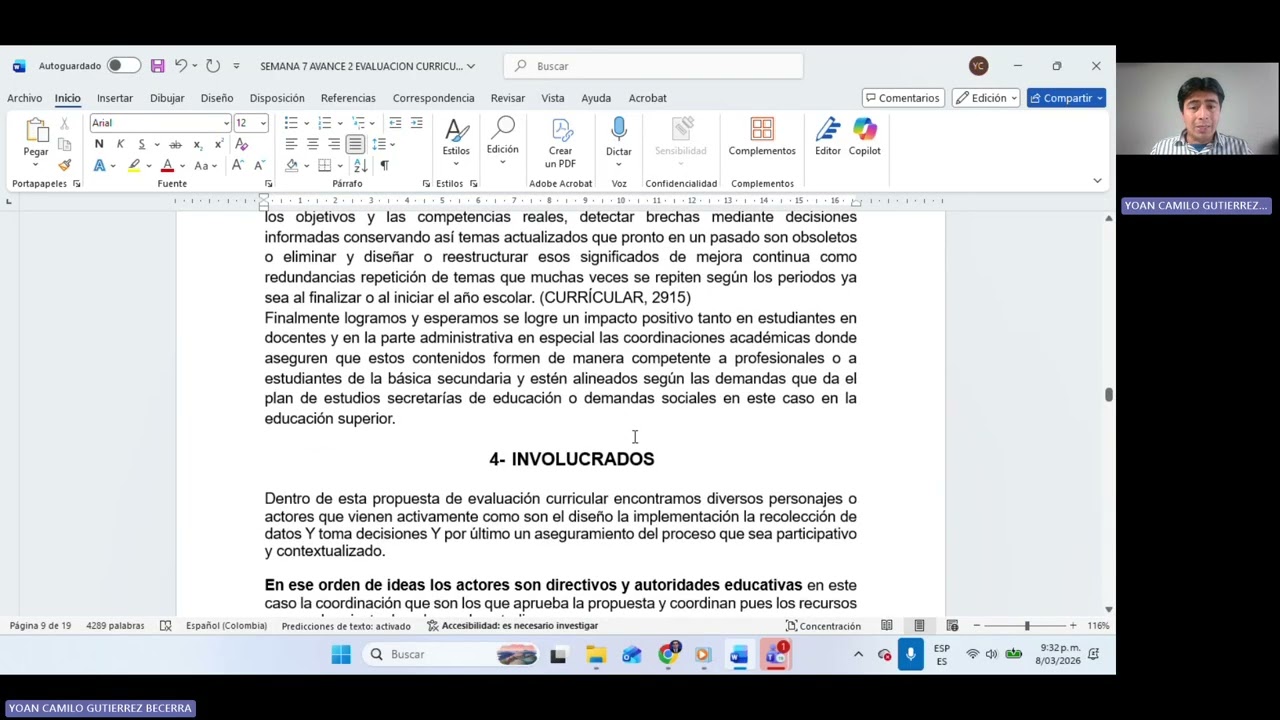This screenshot has height=720, width=1280.
Task: Toggle justified alignment
Action: point(355,144)
